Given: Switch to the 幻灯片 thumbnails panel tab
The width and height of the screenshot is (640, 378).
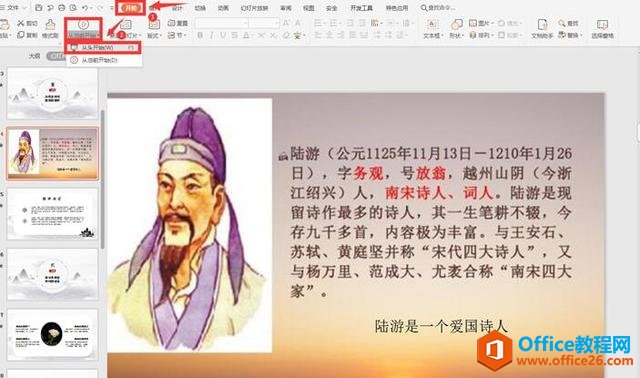Looking at the screenshot, I should (x=56, y=56).
